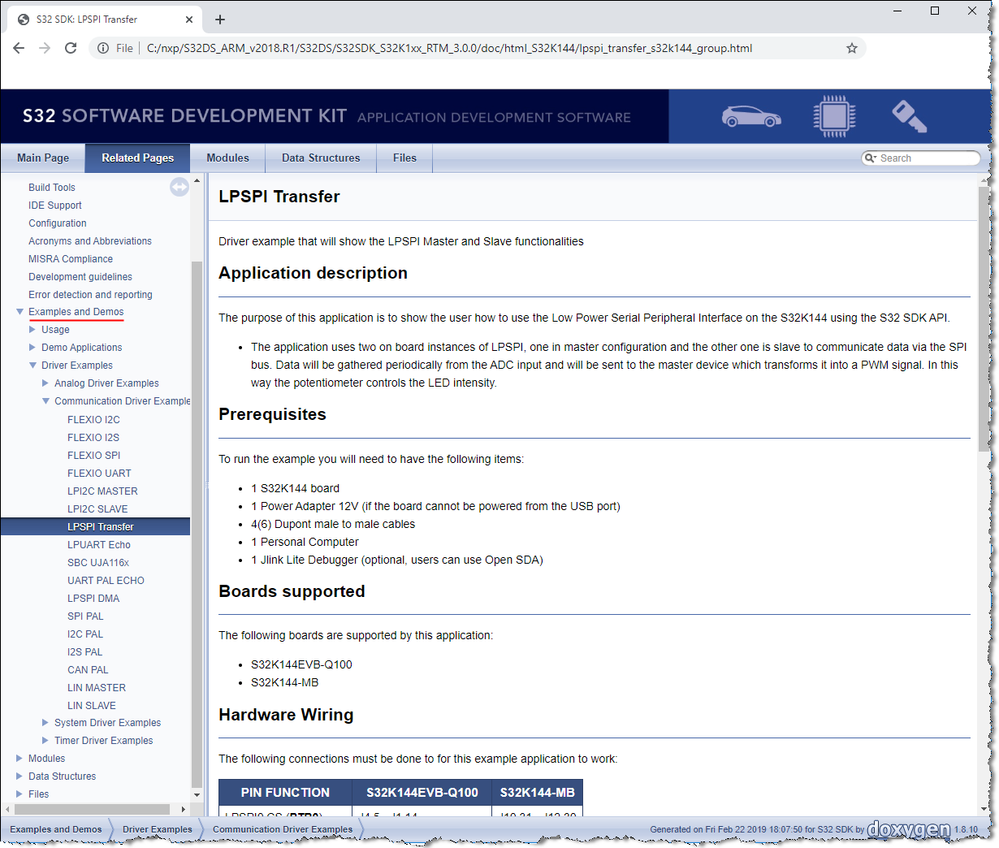Open the Configuration link in sidebar
This screenshot has width=999, height=848.
pos(57,223)
